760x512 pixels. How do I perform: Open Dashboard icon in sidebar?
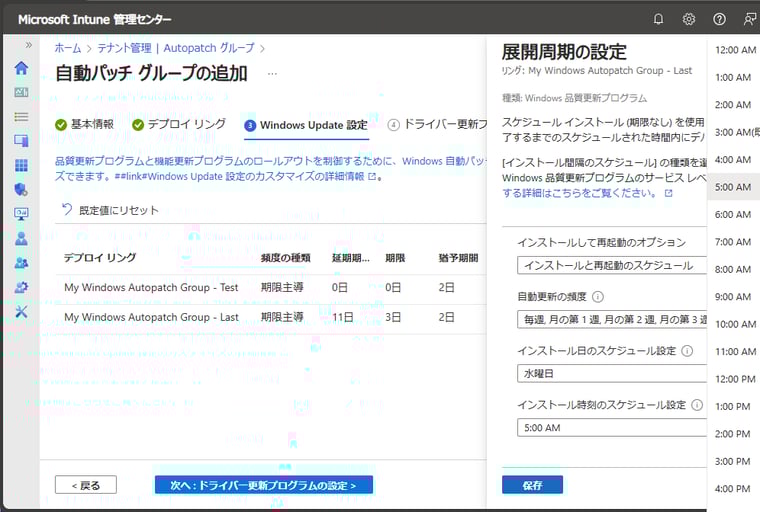pyautogui.click(x=21, y=92)
